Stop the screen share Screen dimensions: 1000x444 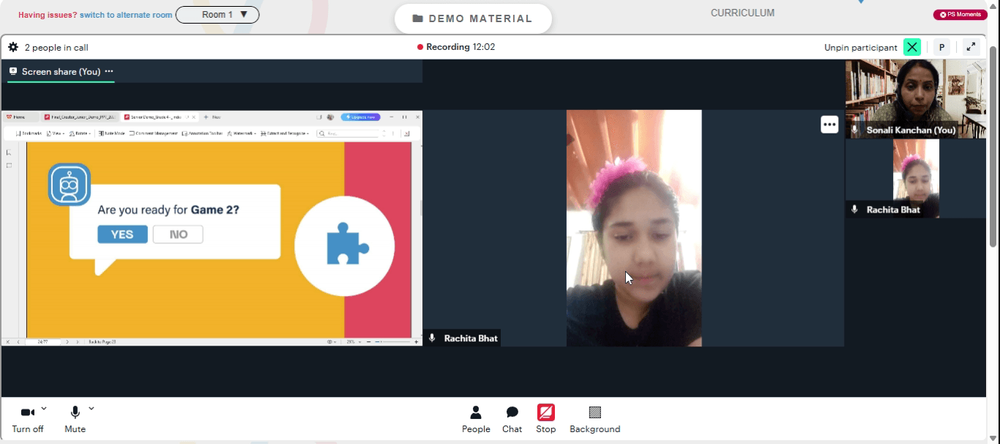pyautogui.click(x=546, y=419)
